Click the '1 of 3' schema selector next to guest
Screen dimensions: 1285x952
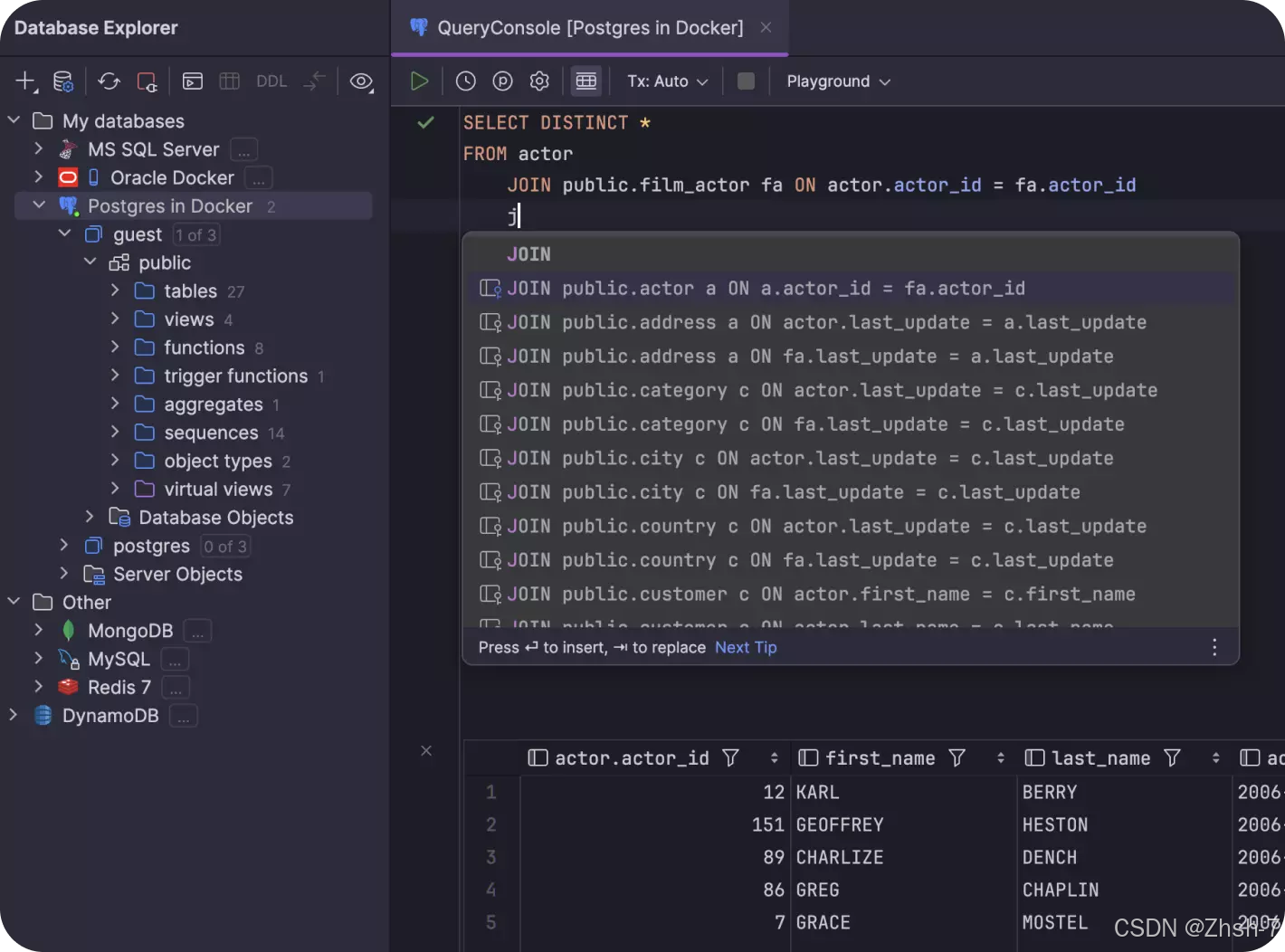pyautogui.click(x=195, y=234)
